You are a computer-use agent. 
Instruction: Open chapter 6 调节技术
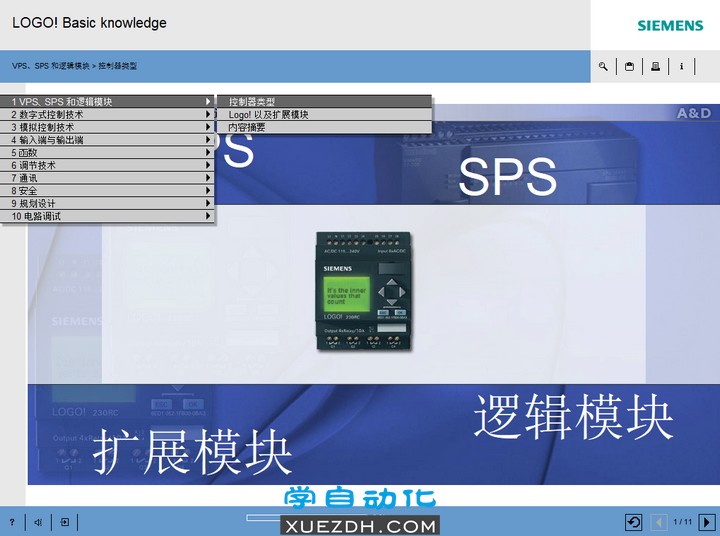[x=107, y=165]
